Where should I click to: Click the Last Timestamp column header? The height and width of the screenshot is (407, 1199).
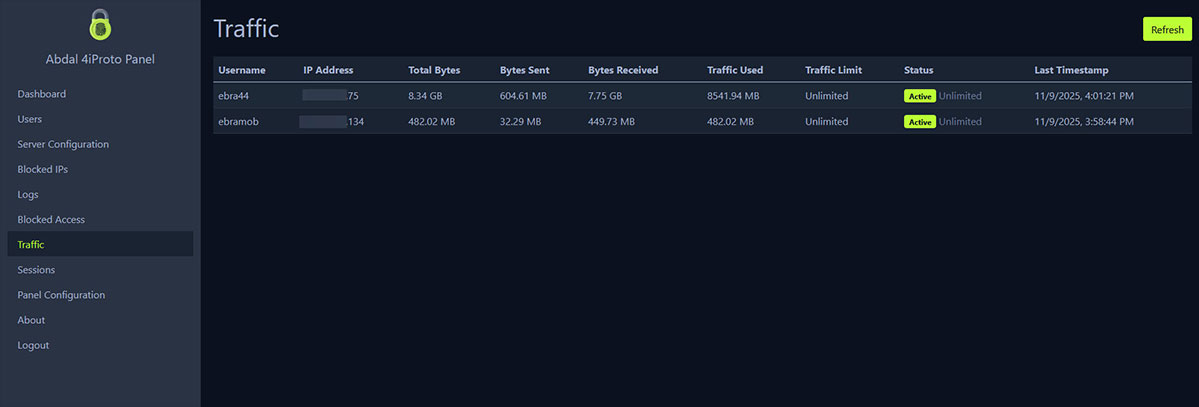click(x=1071, y=70)
